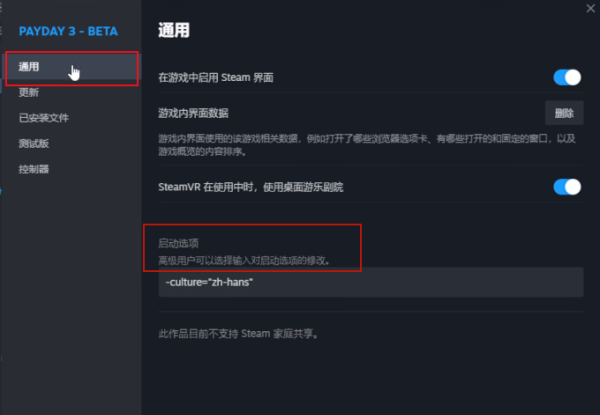Click the Steam 家庭共享 notice text
This screenshot has height=415, width=600.
coord(244,333)
